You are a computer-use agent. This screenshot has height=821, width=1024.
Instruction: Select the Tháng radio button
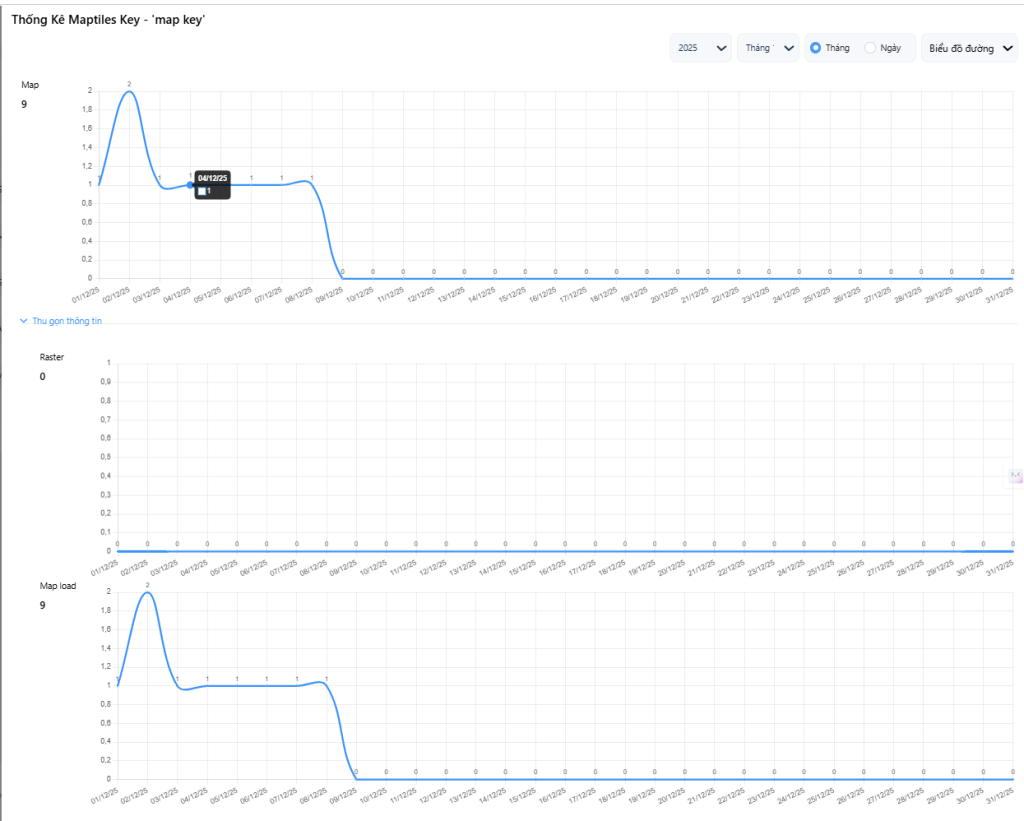[x=816, y=48]
